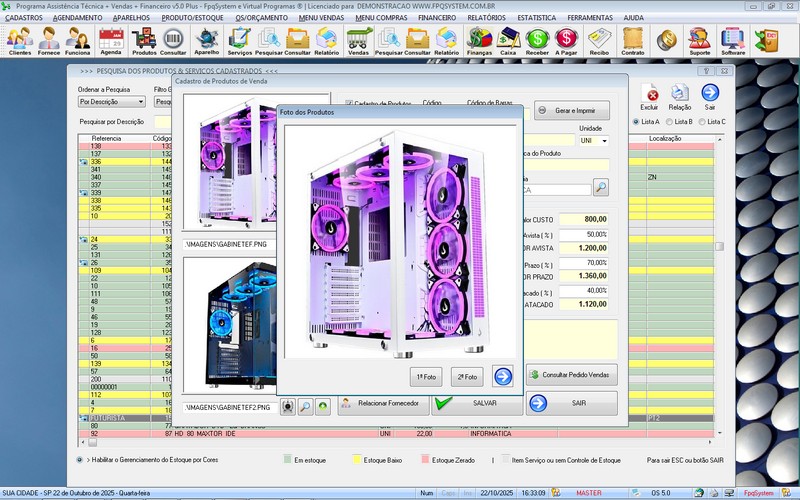Open the Funciona employees icon

78,41
